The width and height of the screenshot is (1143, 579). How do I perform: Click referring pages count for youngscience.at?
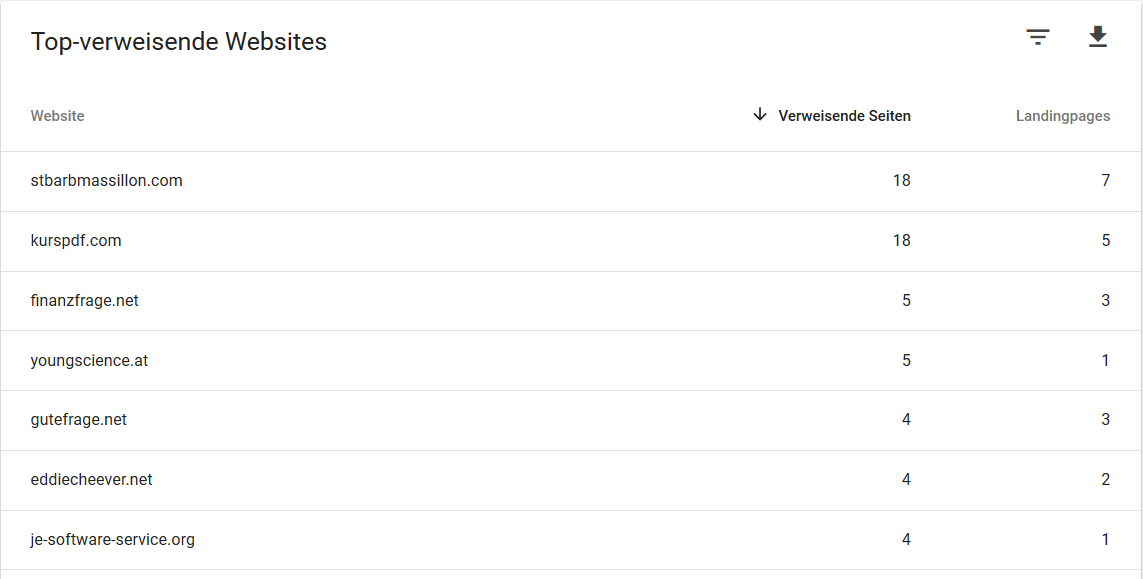click(906, 360)
